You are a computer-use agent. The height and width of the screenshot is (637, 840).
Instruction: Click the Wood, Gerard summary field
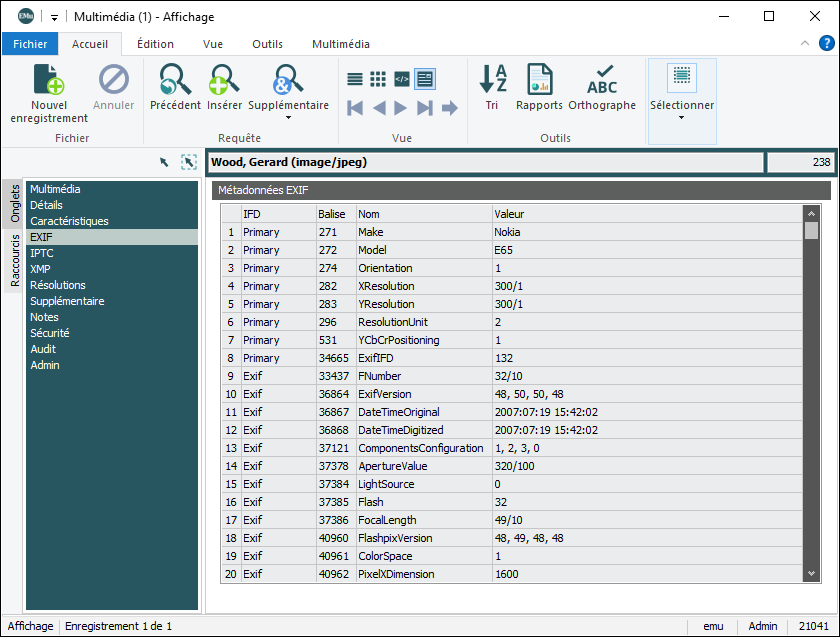pos(485,162)
